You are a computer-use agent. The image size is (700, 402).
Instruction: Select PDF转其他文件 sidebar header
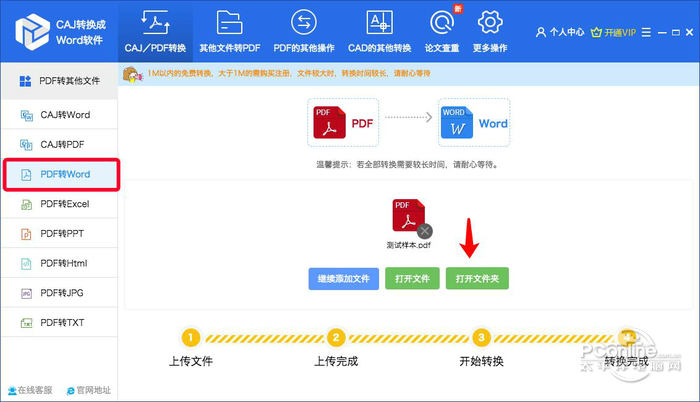[x=59, y=81]
